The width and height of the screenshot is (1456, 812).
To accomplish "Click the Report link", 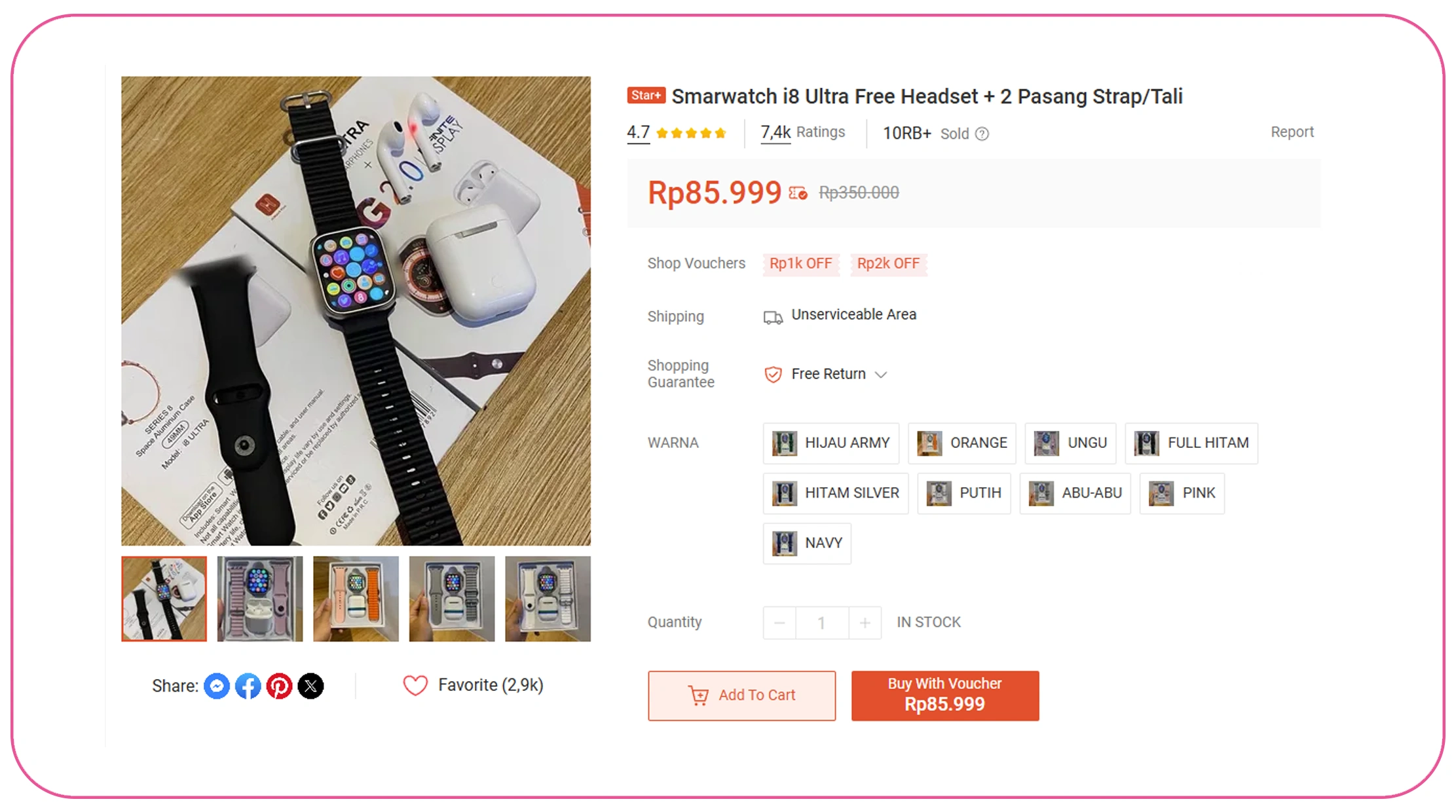I will pyautogui.click(x=1292, y=132).
